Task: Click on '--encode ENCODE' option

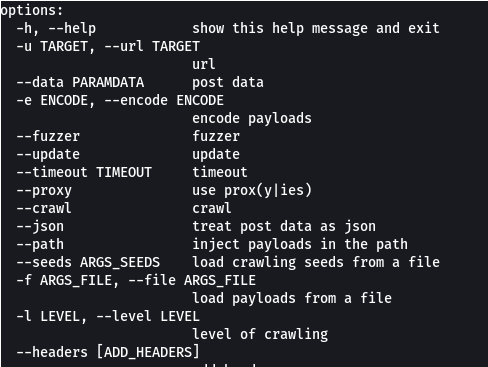Action: (164, 100)
